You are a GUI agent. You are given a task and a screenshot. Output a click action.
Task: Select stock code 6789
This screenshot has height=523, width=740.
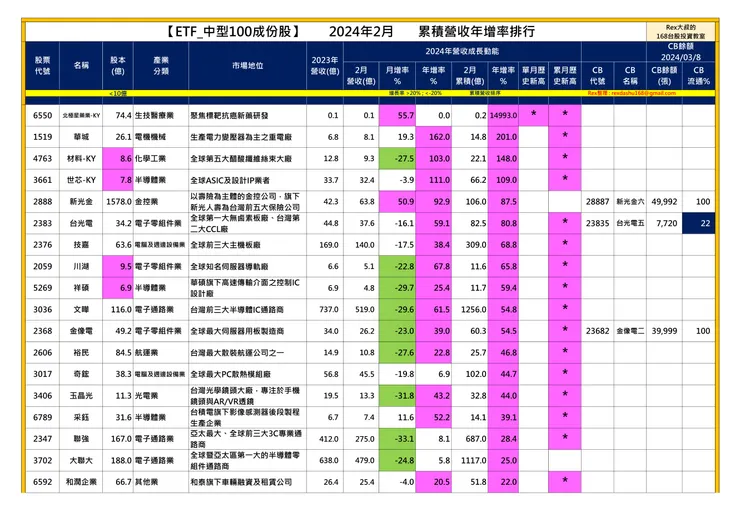point(42,417)
